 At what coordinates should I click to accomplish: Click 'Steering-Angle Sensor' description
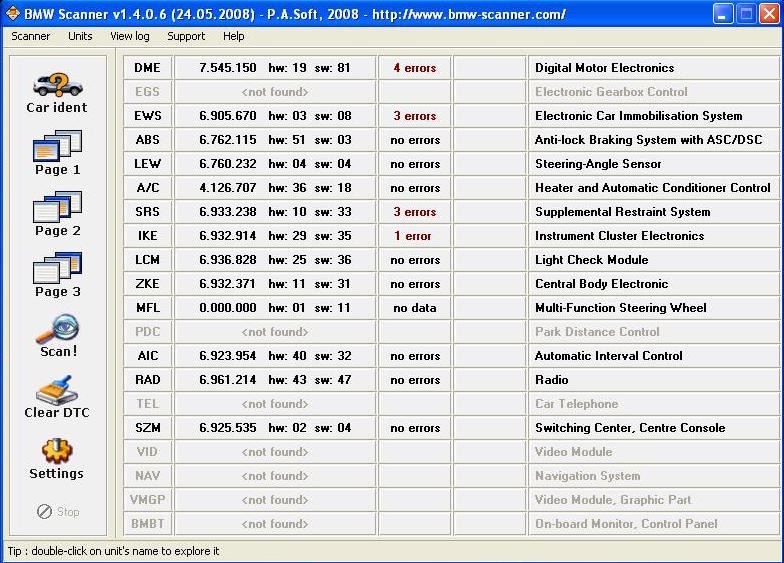(x=598, y=164)
